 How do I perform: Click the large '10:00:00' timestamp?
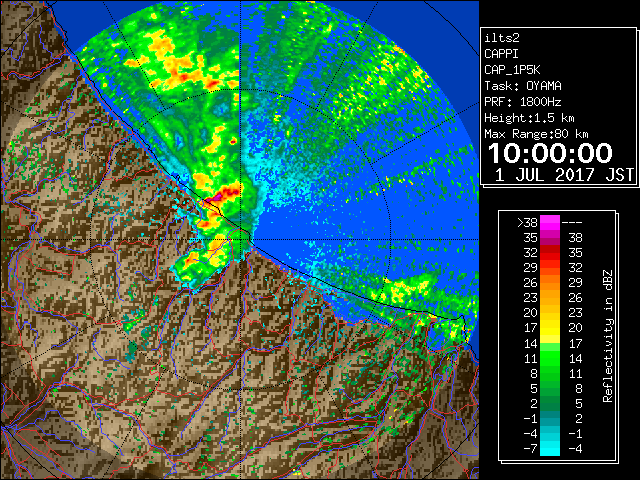(x=550, y=153)
